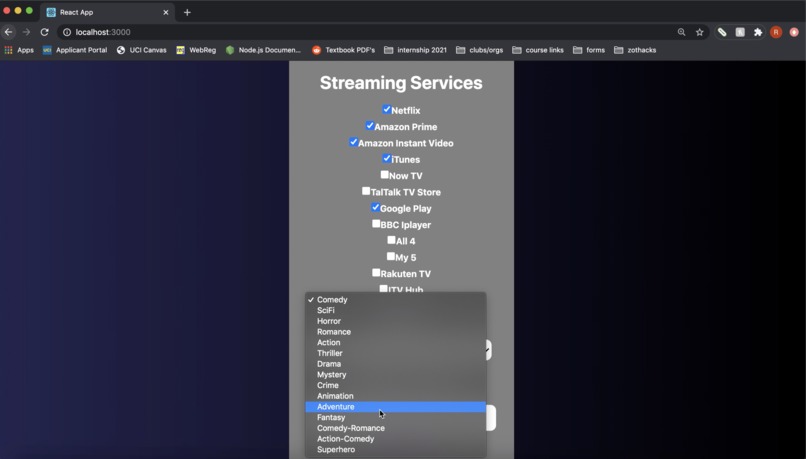This screenshot has height=459, width=806.
Task: Select Comedy in the genre list
Action: click(x=395, y=300)
